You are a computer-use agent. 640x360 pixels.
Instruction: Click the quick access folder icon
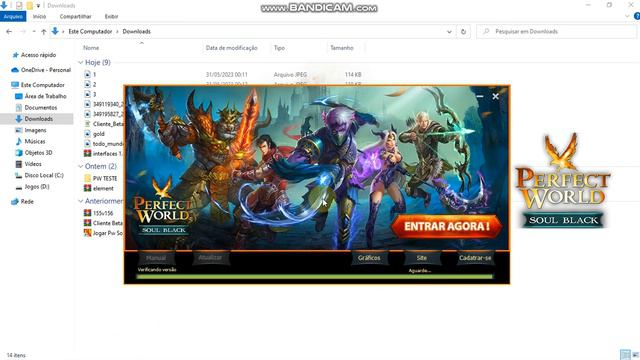30,6
